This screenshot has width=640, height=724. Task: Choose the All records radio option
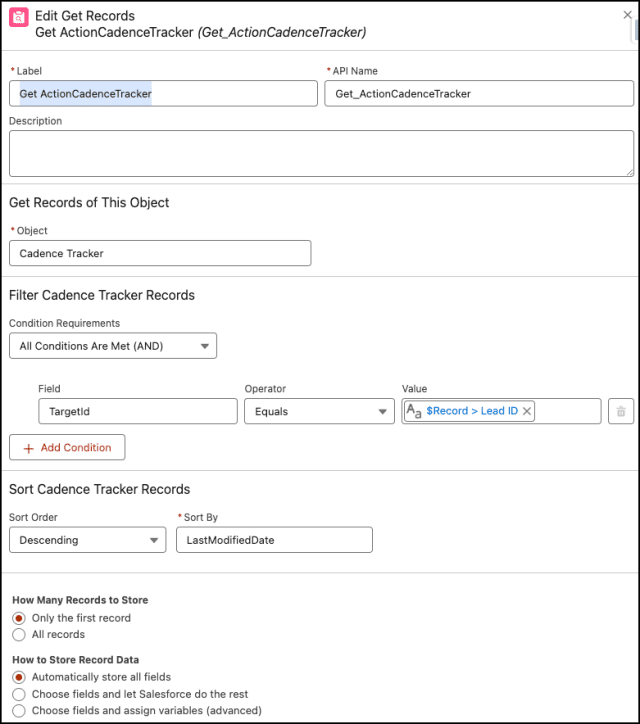point(19,634)
